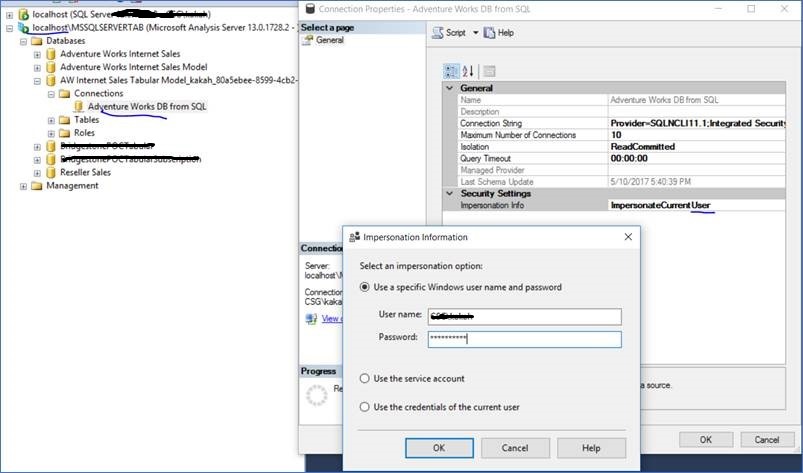Select 'Use the credentials of the current user'
The width and height of the screenshot is (803, 473).
click(x=364, y=407)
